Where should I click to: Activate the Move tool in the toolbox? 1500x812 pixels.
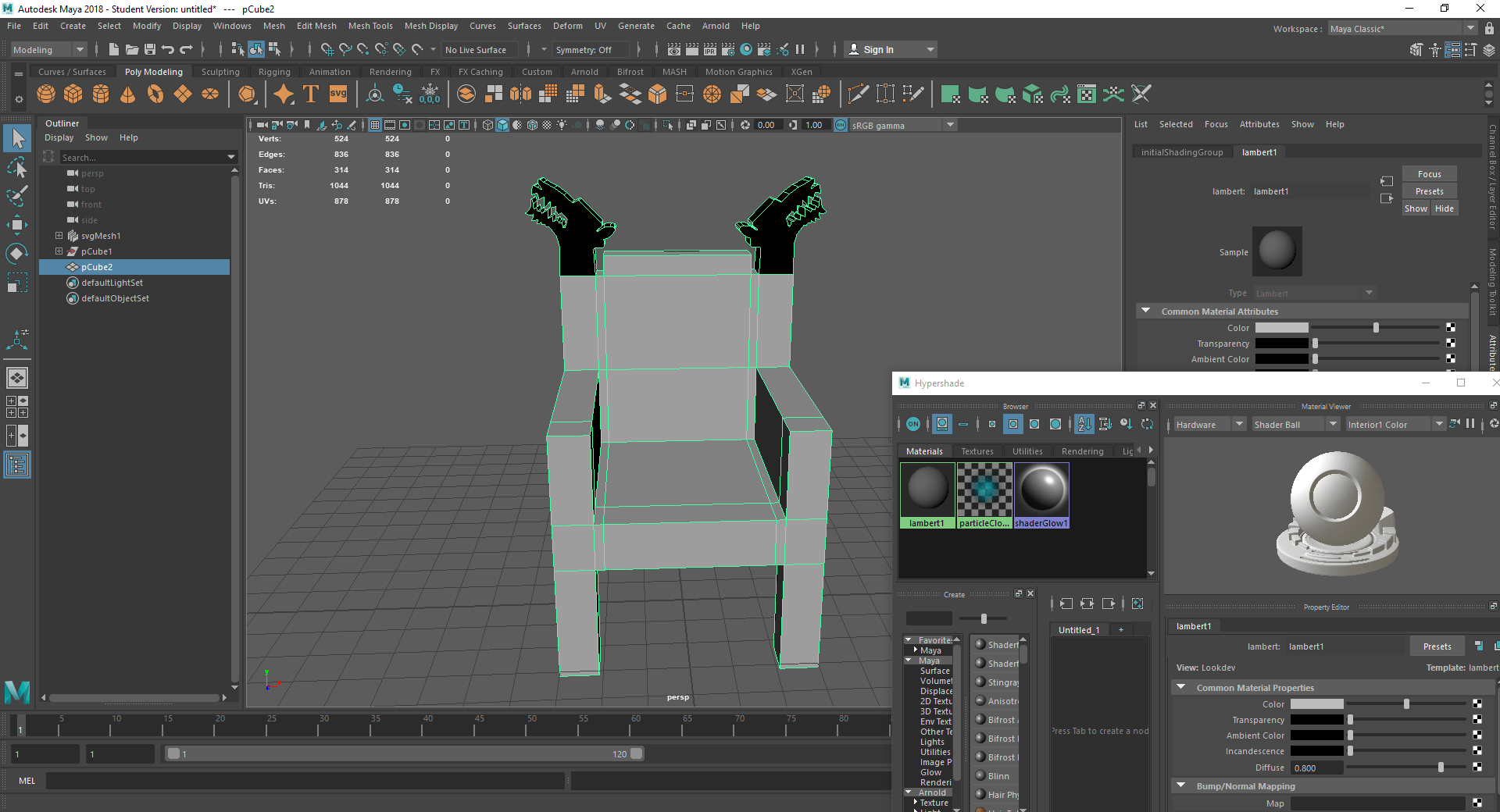pyautogui.click(x=17, y=225)
